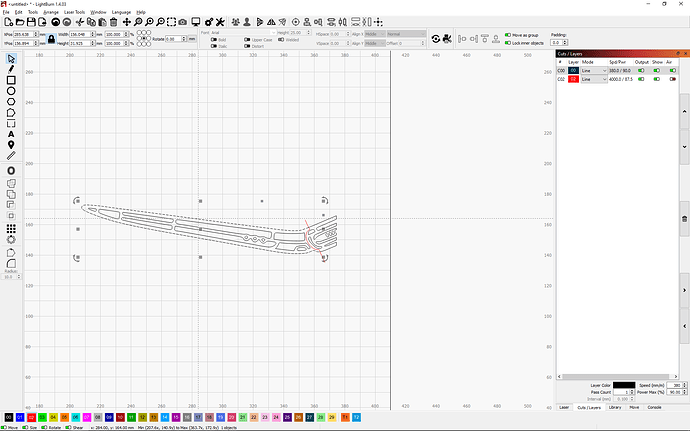Toggle the aspect ratio lock icon
This screenshot has width=690, height=431.
pyautogui.click(x=51, y=39)
